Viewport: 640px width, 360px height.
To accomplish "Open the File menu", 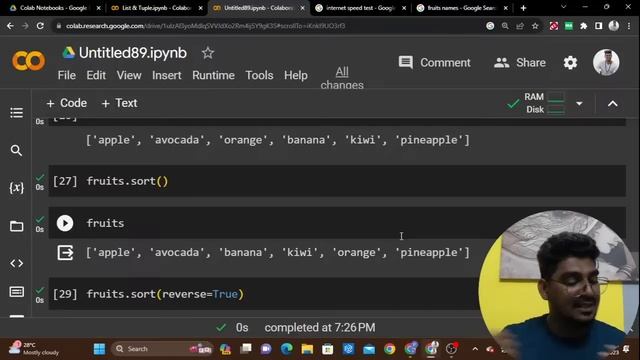I will pos(67,76).
